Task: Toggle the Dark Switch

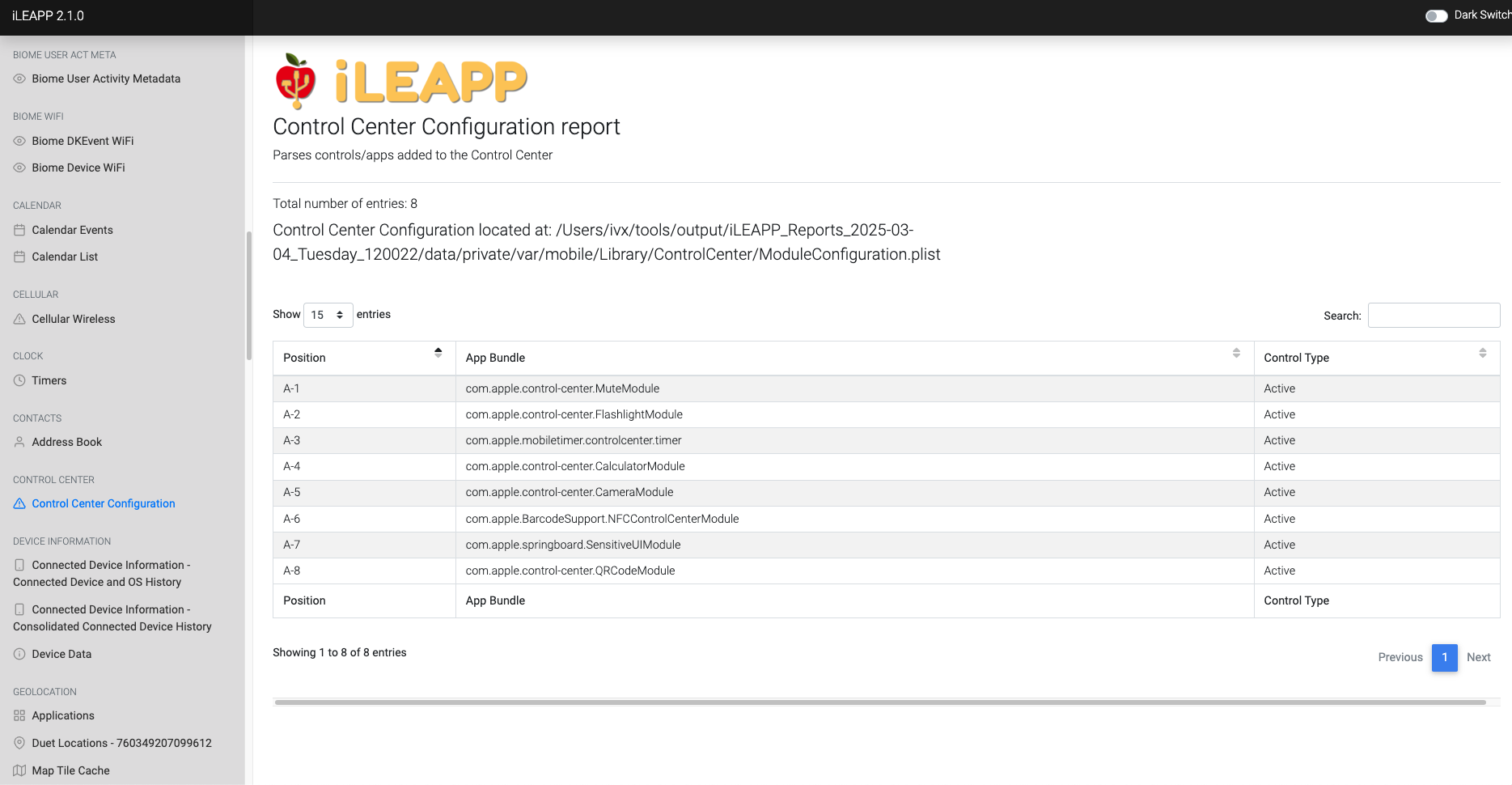Action: 1436,15
